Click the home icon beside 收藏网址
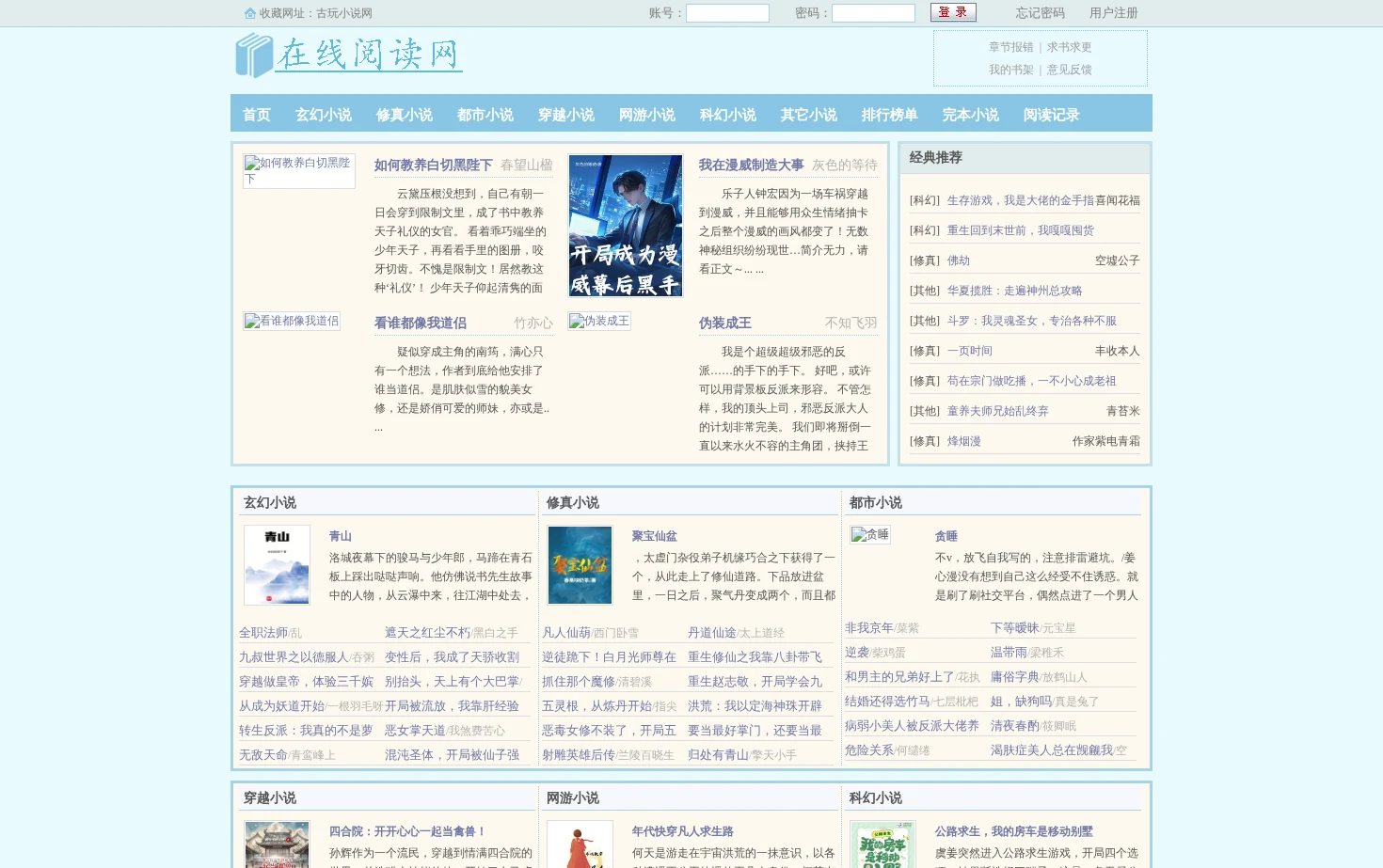 coord(250,13)
